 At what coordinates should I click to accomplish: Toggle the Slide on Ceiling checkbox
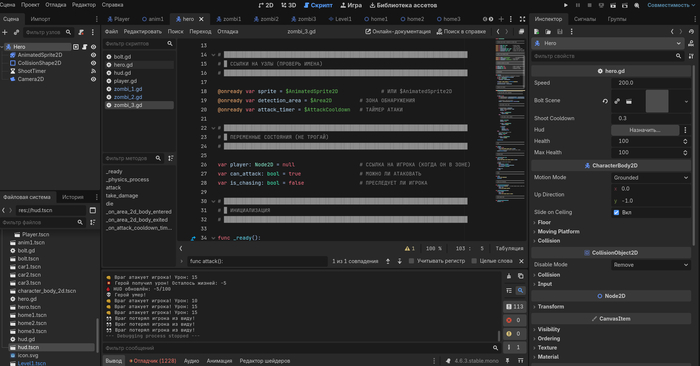click(617, 212)
